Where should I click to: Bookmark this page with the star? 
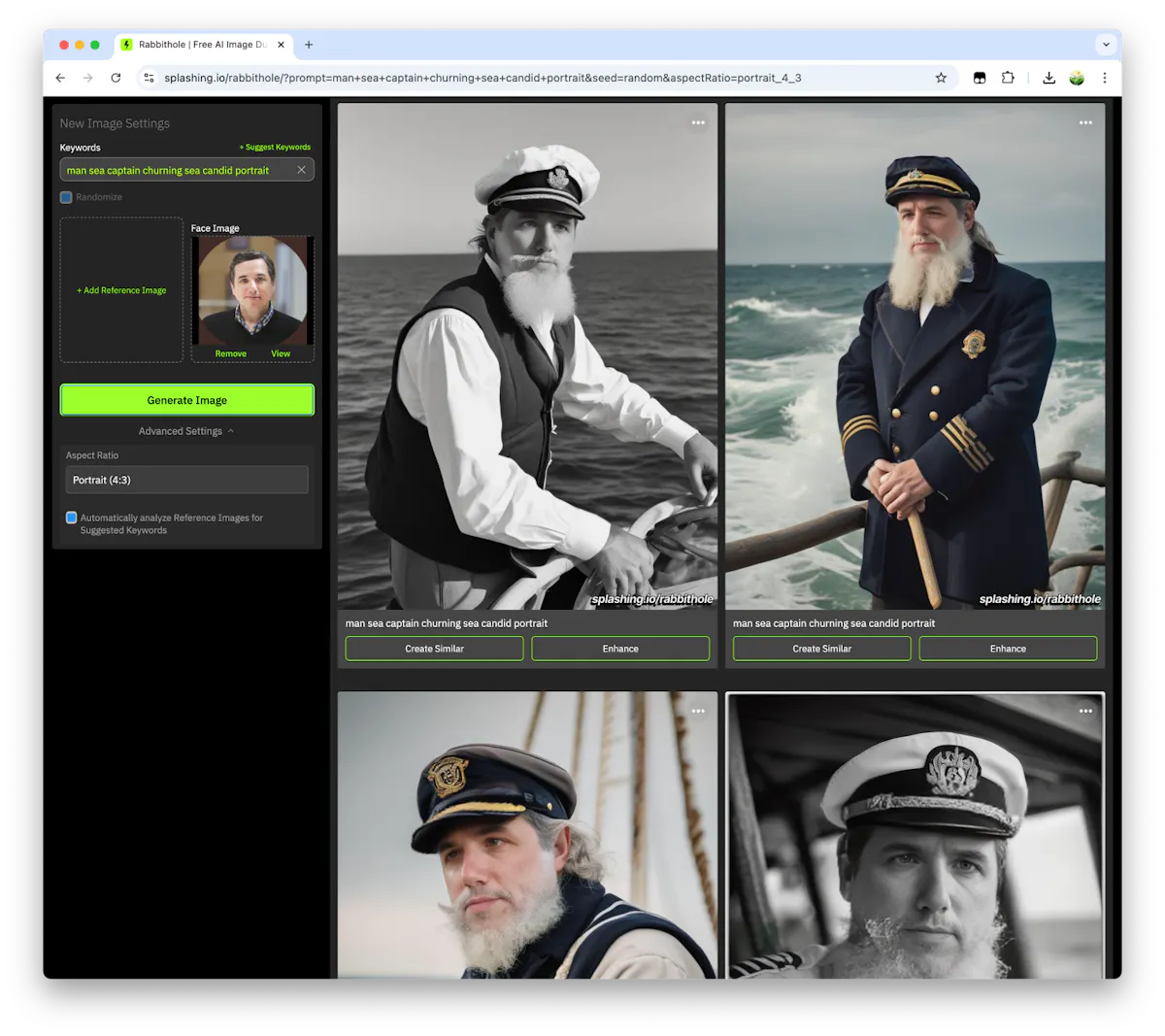(x=941, y=78)
